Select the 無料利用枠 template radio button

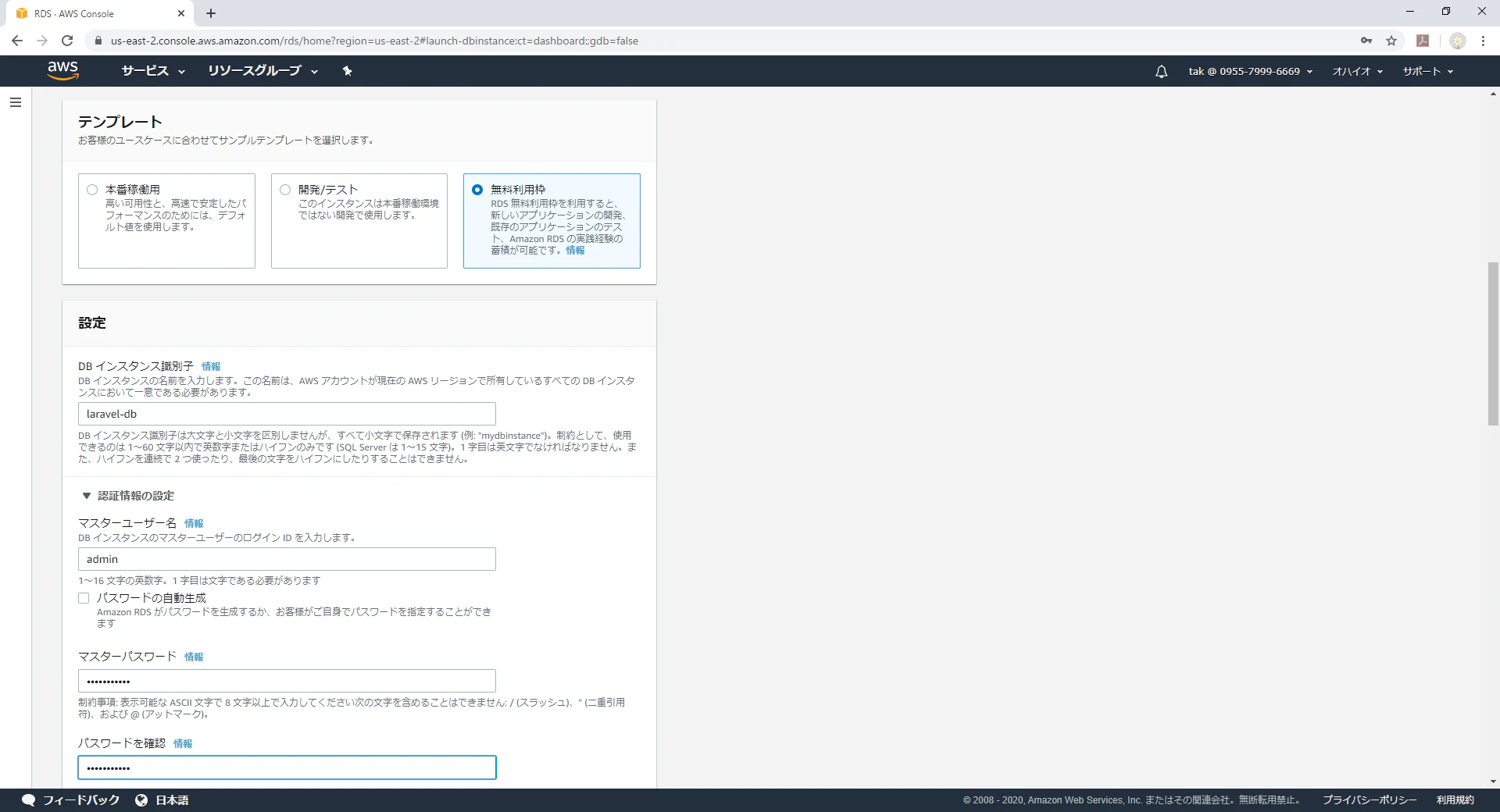click(477, 190)
